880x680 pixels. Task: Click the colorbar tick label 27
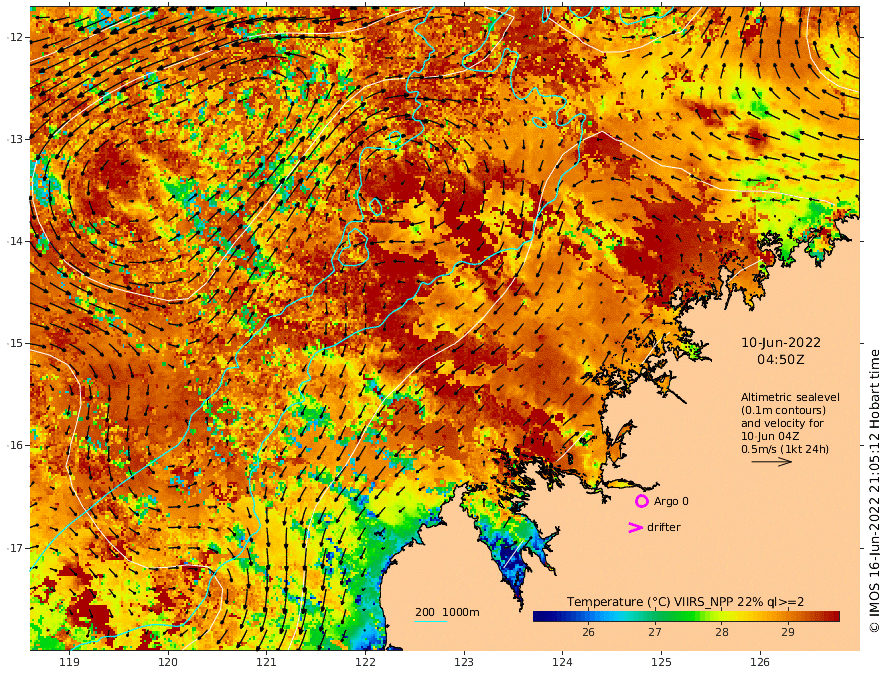655,632
